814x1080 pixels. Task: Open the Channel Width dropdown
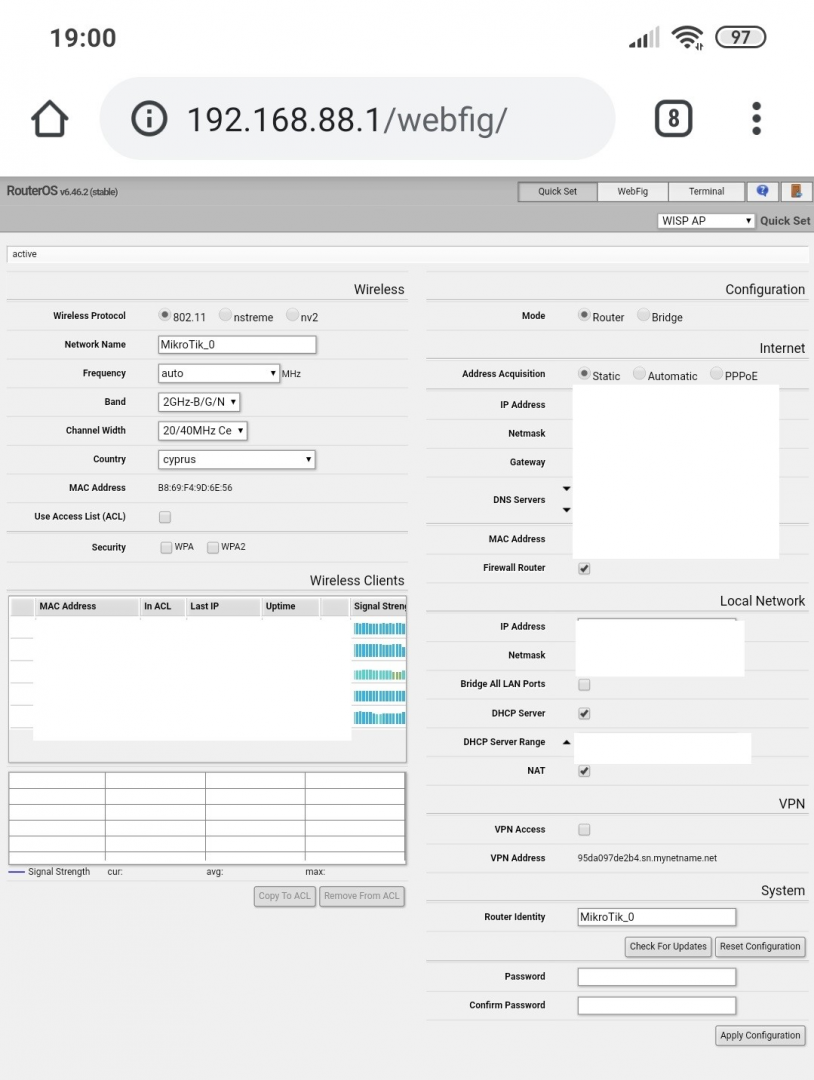tap(202, 430)
